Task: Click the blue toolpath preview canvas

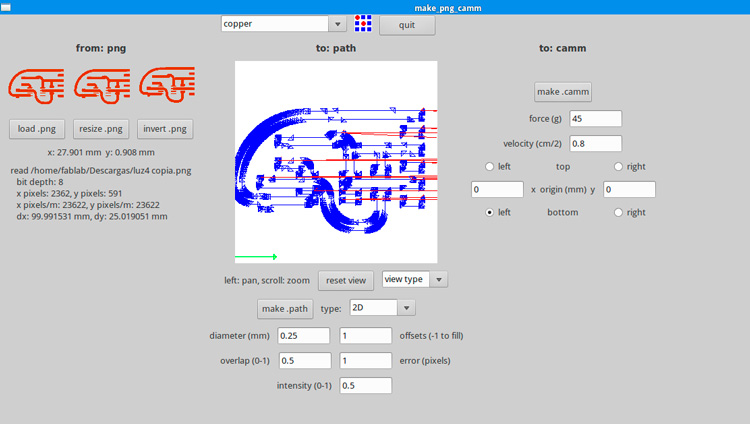Action: (336, 162)
